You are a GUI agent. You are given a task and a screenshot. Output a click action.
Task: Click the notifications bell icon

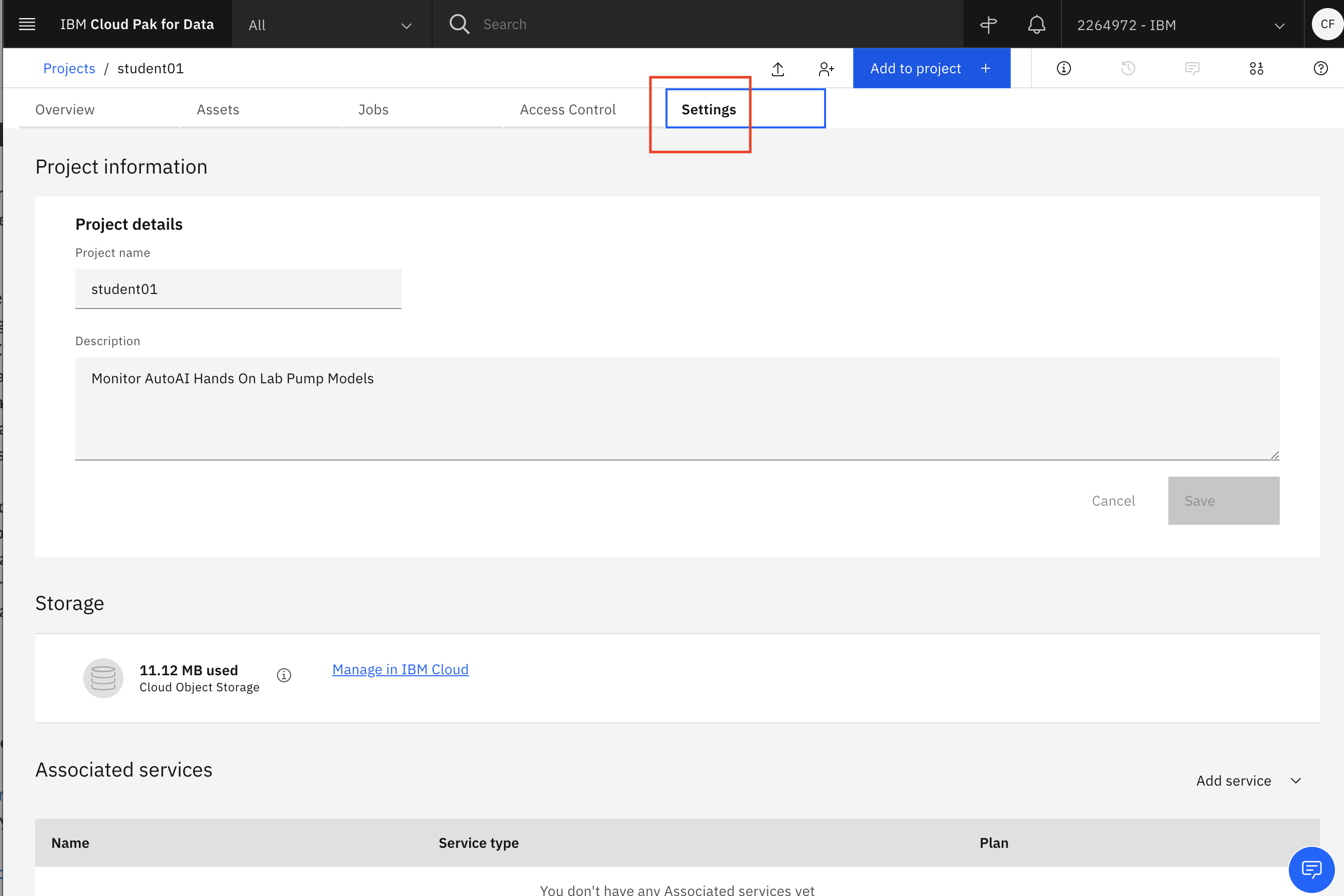1036,24
